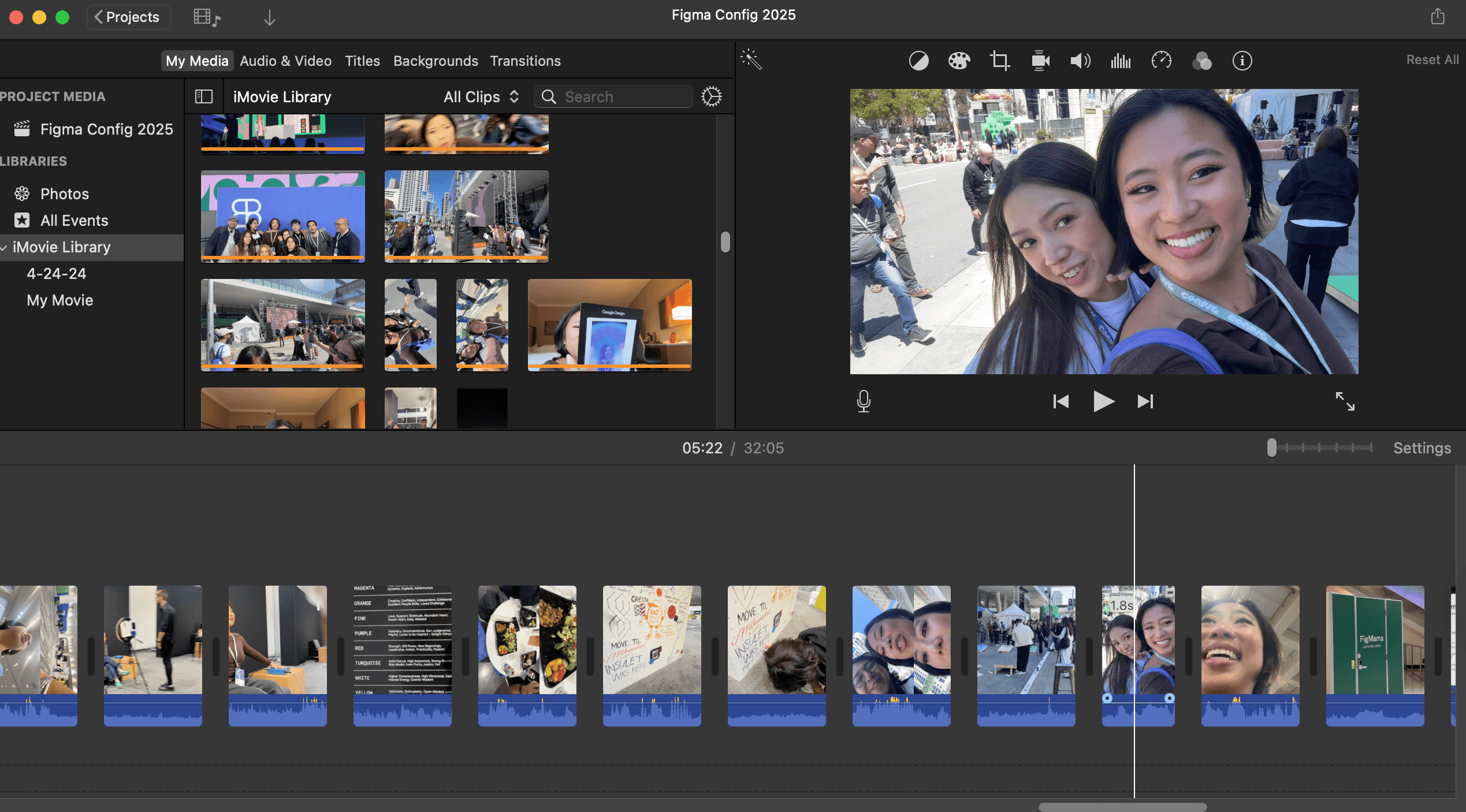Switch to the Titles tab
1466x812 pixels.
(362, 61)
